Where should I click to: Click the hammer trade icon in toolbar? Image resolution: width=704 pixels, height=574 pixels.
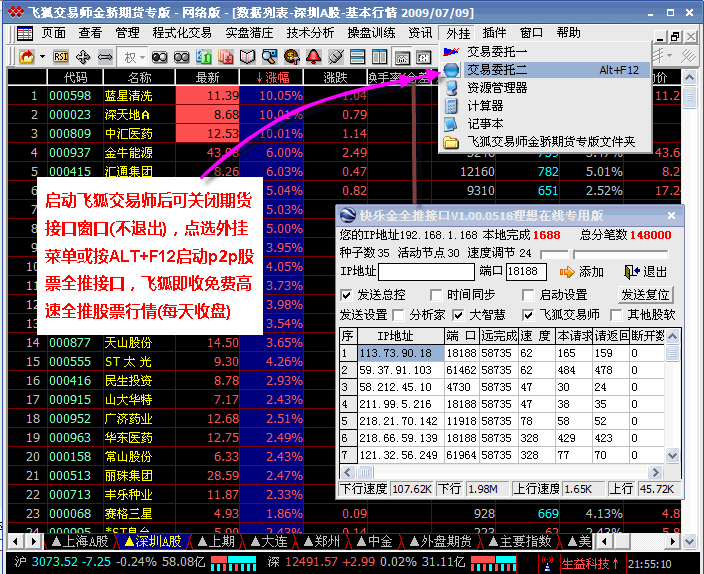[291, 57]
